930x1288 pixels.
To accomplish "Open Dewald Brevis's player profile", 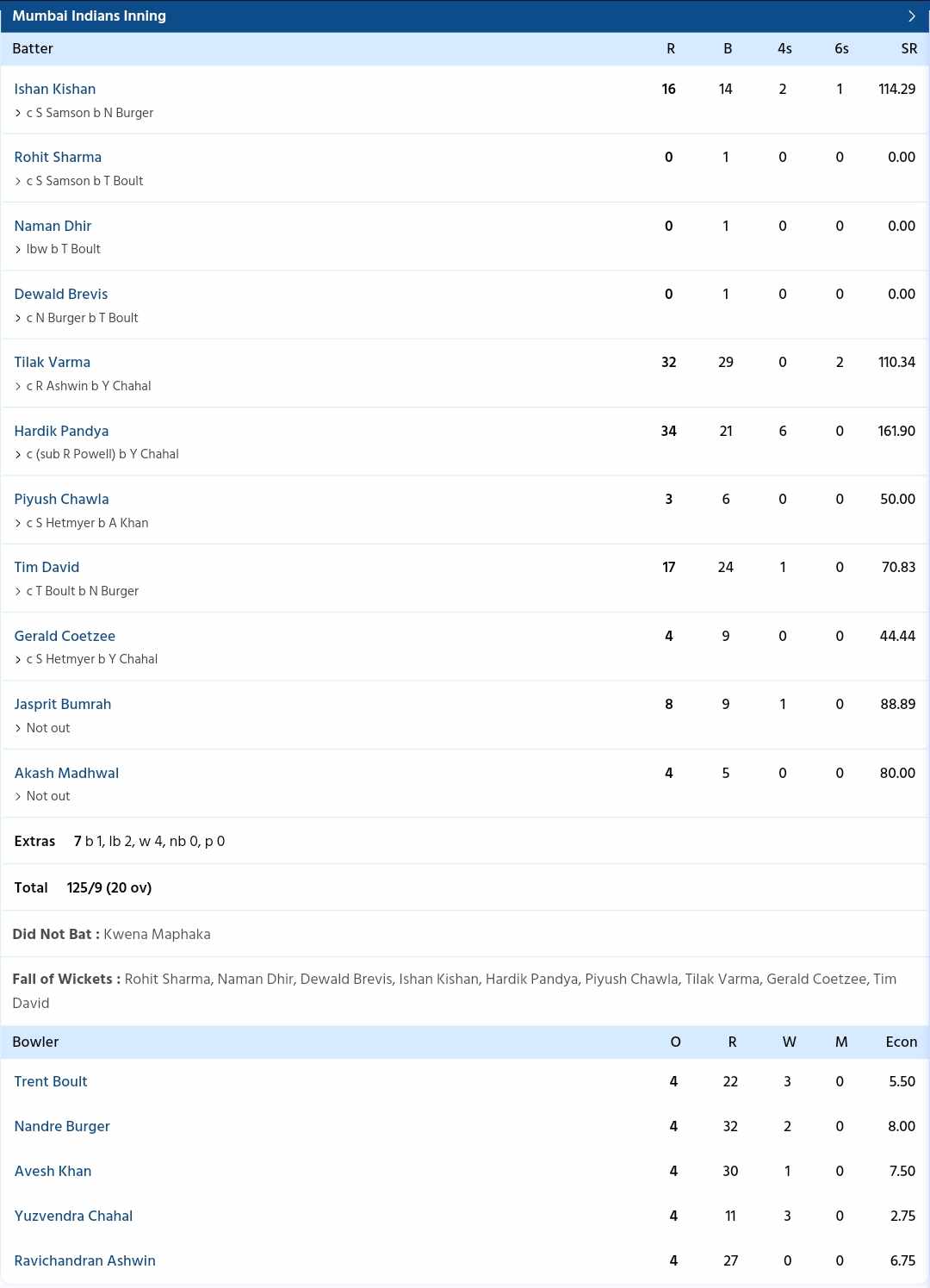I will [x=60, y=294].
